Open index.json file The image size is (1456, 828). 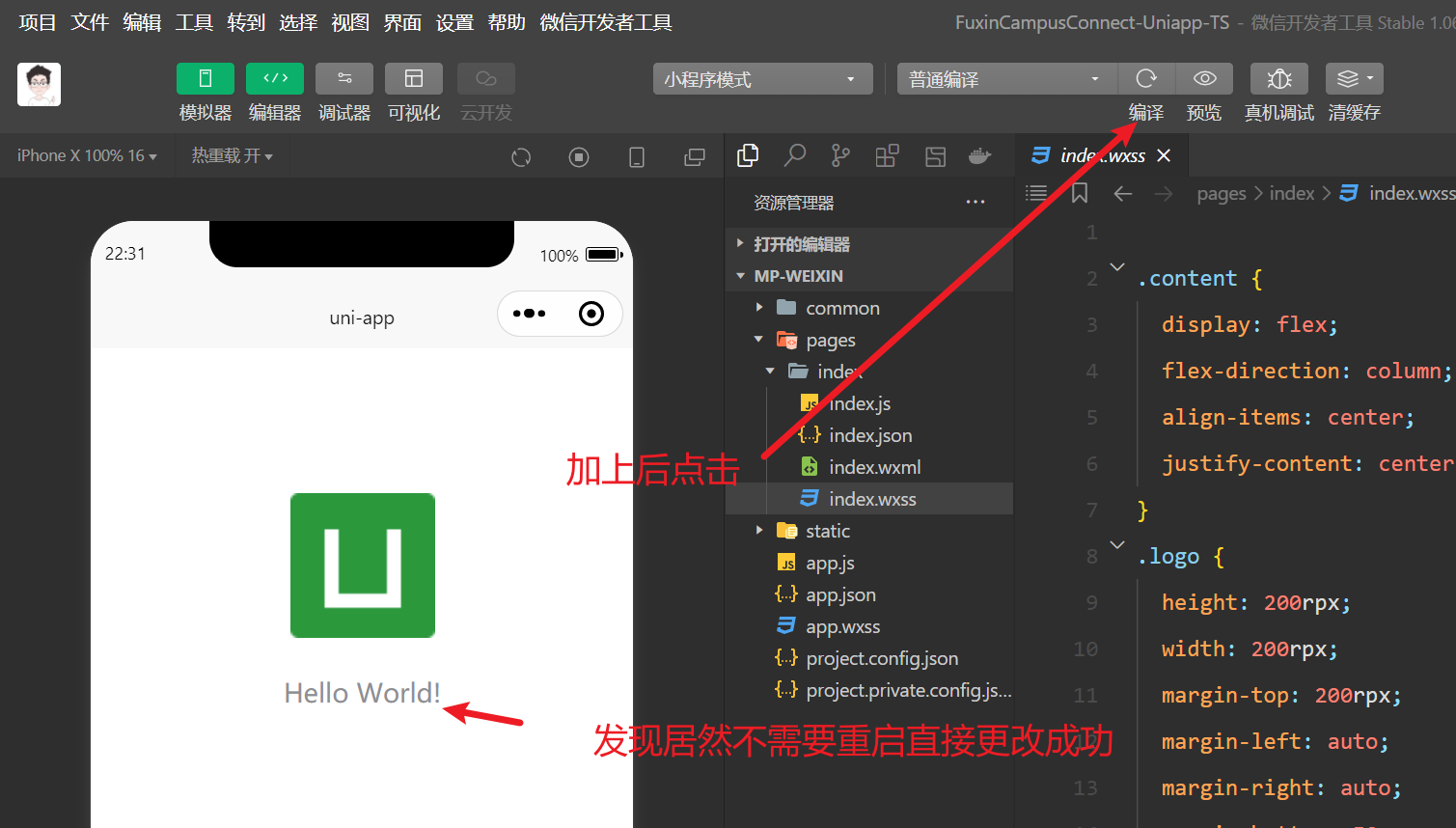pyautogui.click(x=869, y=435)
